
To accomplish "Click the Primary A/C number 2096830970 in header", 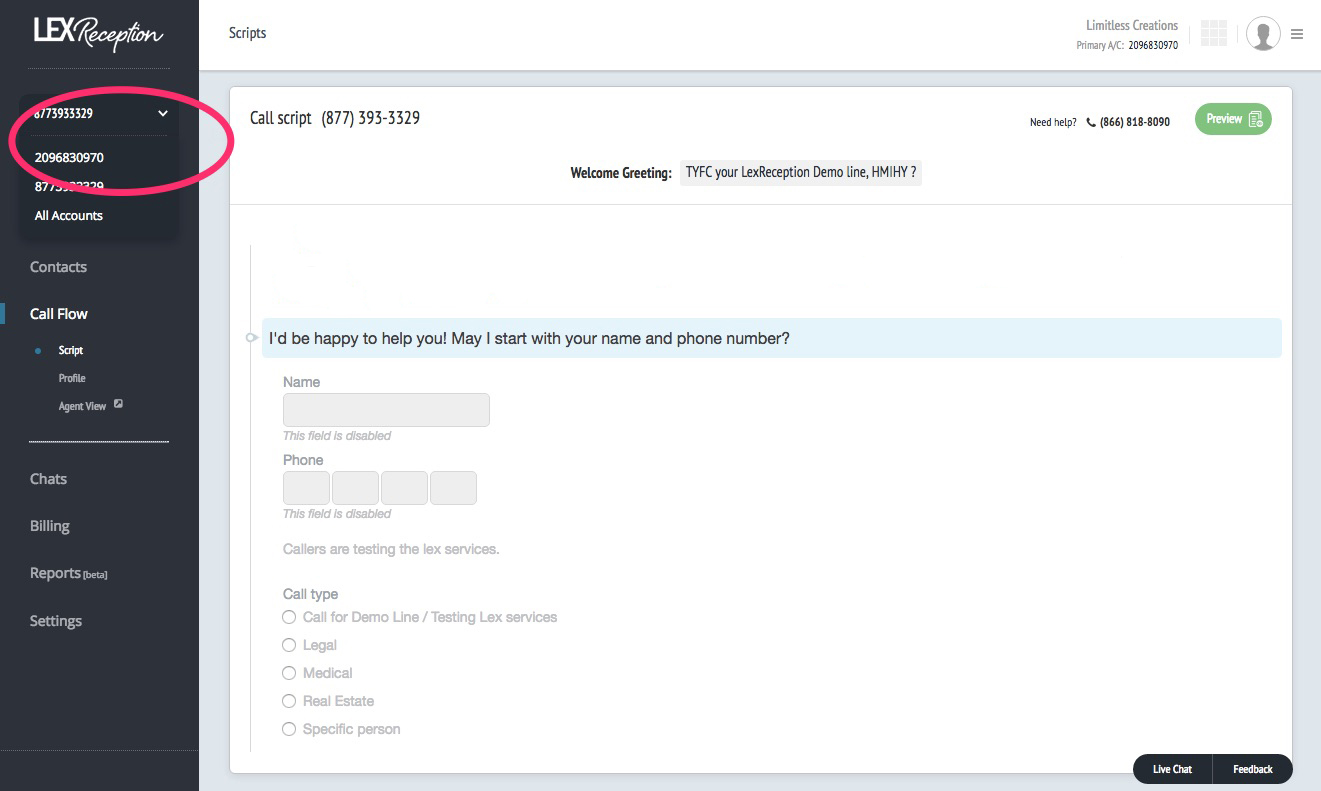I will click(x=1153, y=45).
